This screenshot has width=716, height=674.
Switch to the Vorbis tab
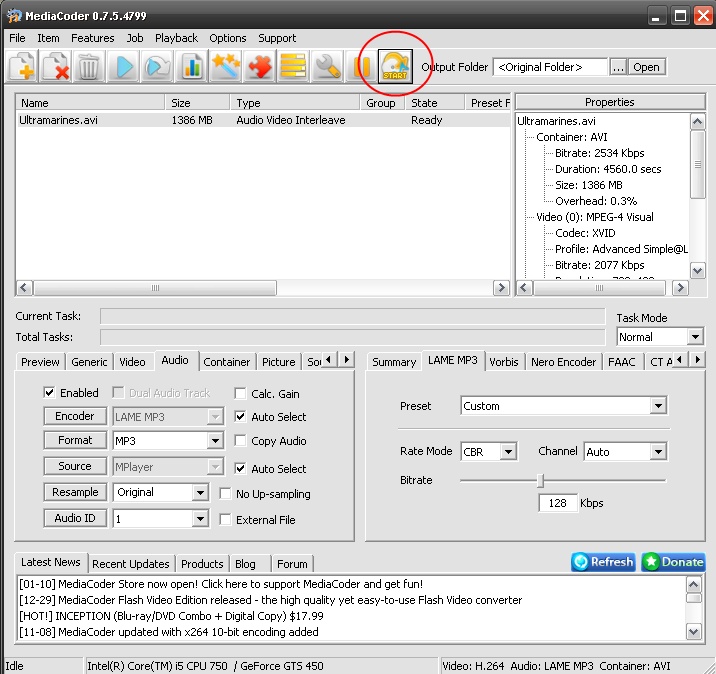click(504, 362)
